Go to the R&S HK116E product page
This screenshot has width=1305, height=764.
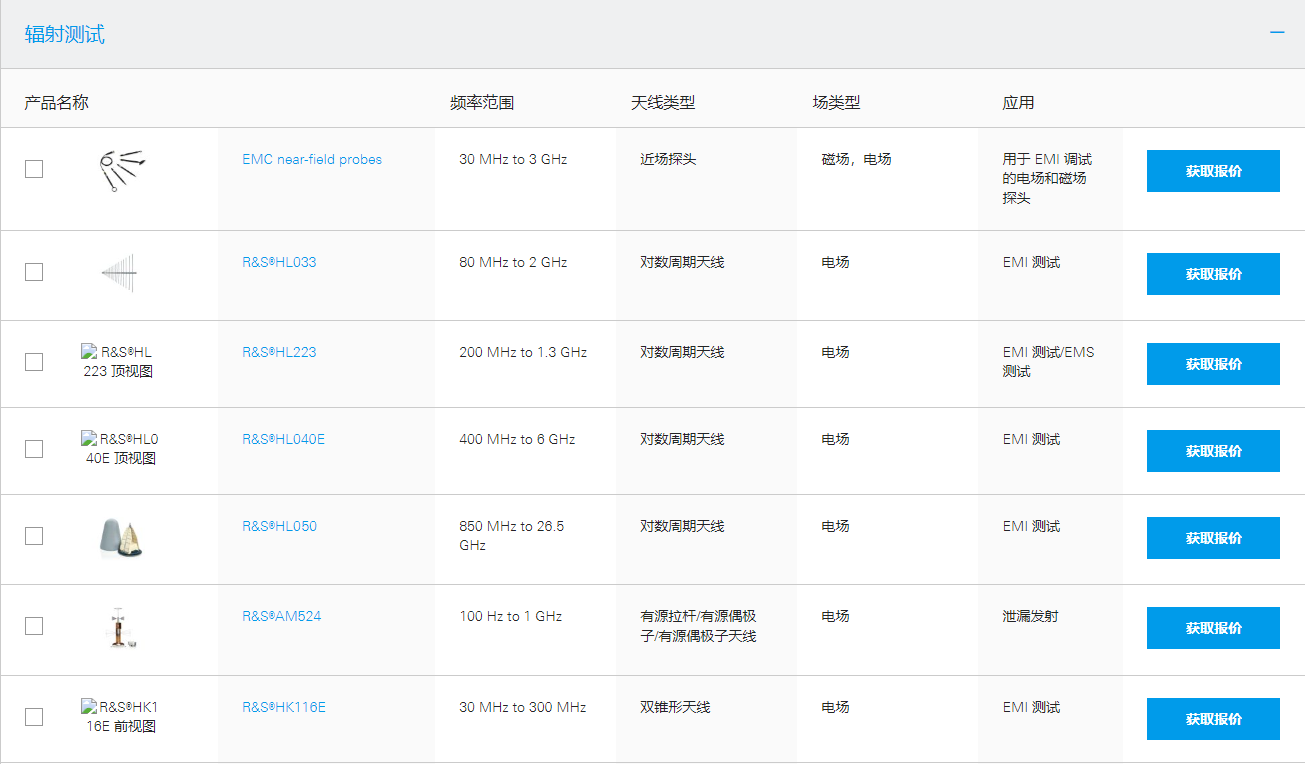pyautogui.click(x=284, y=707)
